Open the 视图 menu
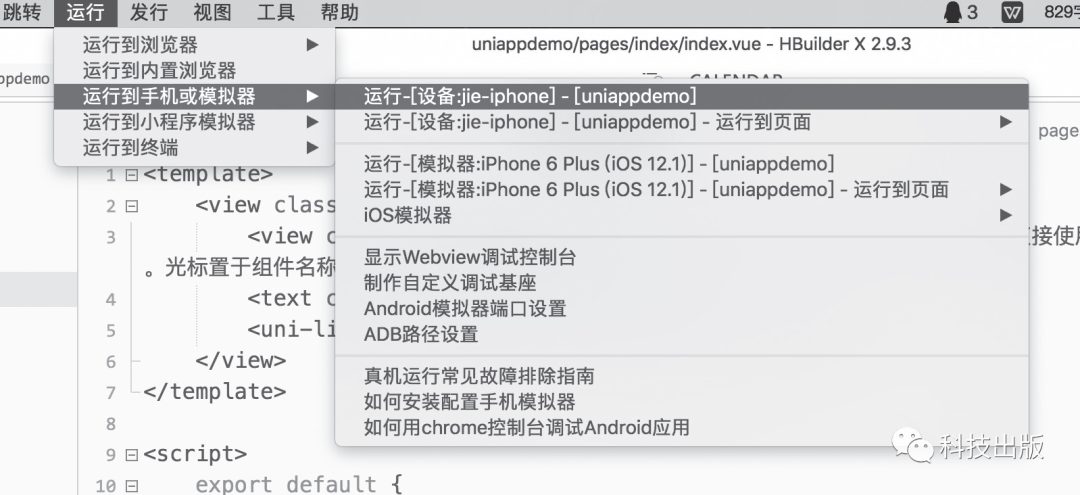This screenshot has width=1080, height=495. (212, 12)
